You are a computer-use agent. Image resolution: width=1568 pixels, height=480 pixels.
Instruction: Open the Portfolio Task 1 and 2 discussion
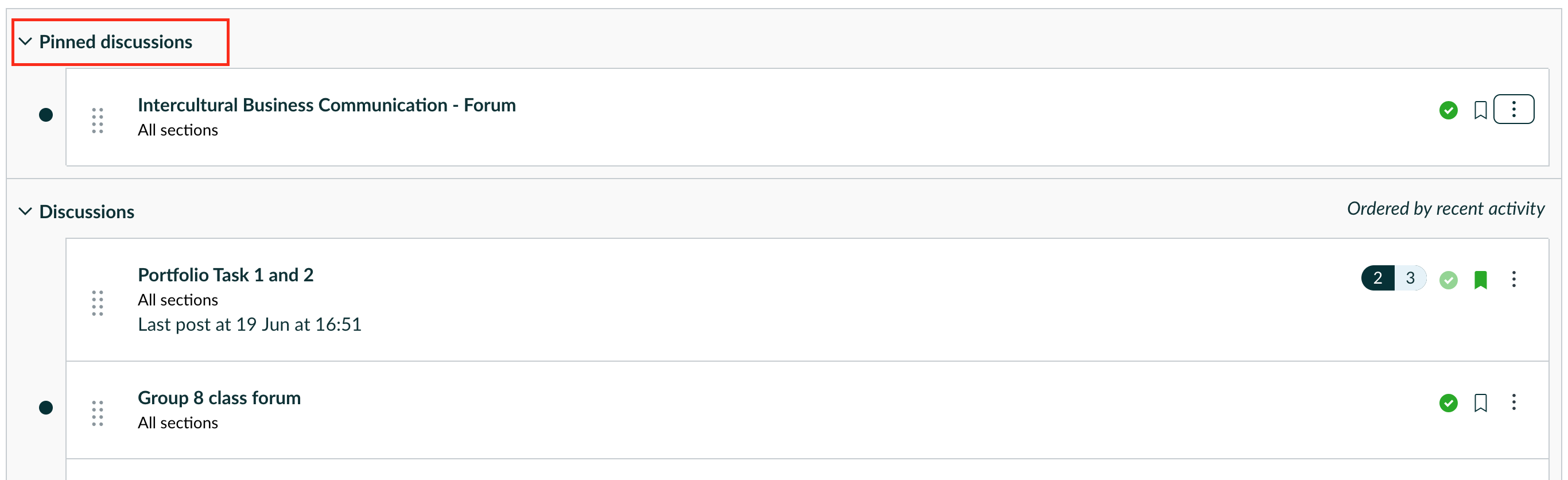(x=225, y=274)
